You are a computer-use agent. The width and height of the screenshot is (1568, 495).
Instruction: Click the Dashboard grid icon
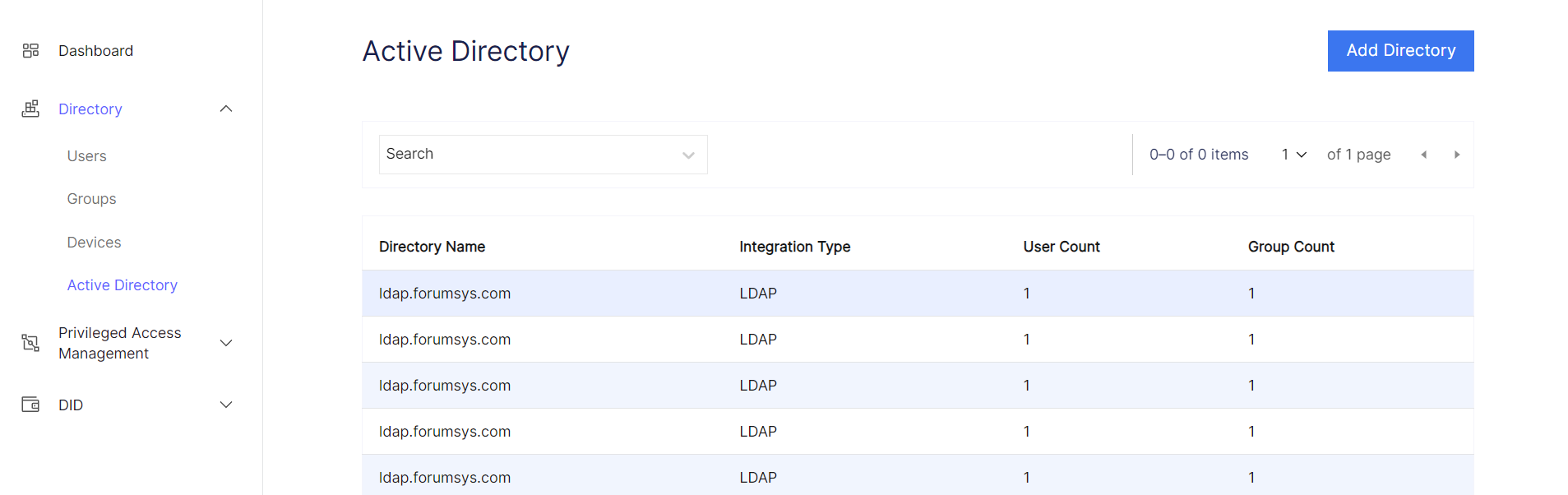[x=30, y=51]
